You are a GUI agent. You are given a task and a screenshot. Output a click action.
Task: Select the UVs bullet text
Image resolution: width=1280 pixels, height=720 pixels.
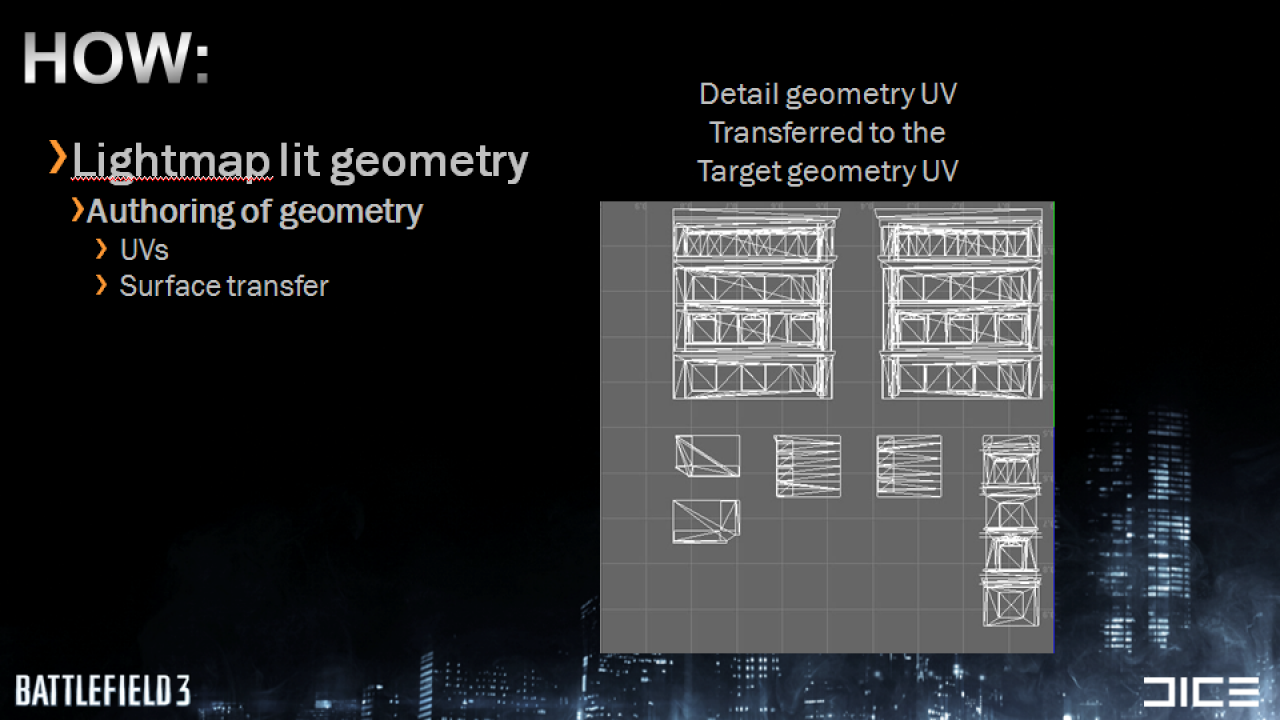click(144, 250)
